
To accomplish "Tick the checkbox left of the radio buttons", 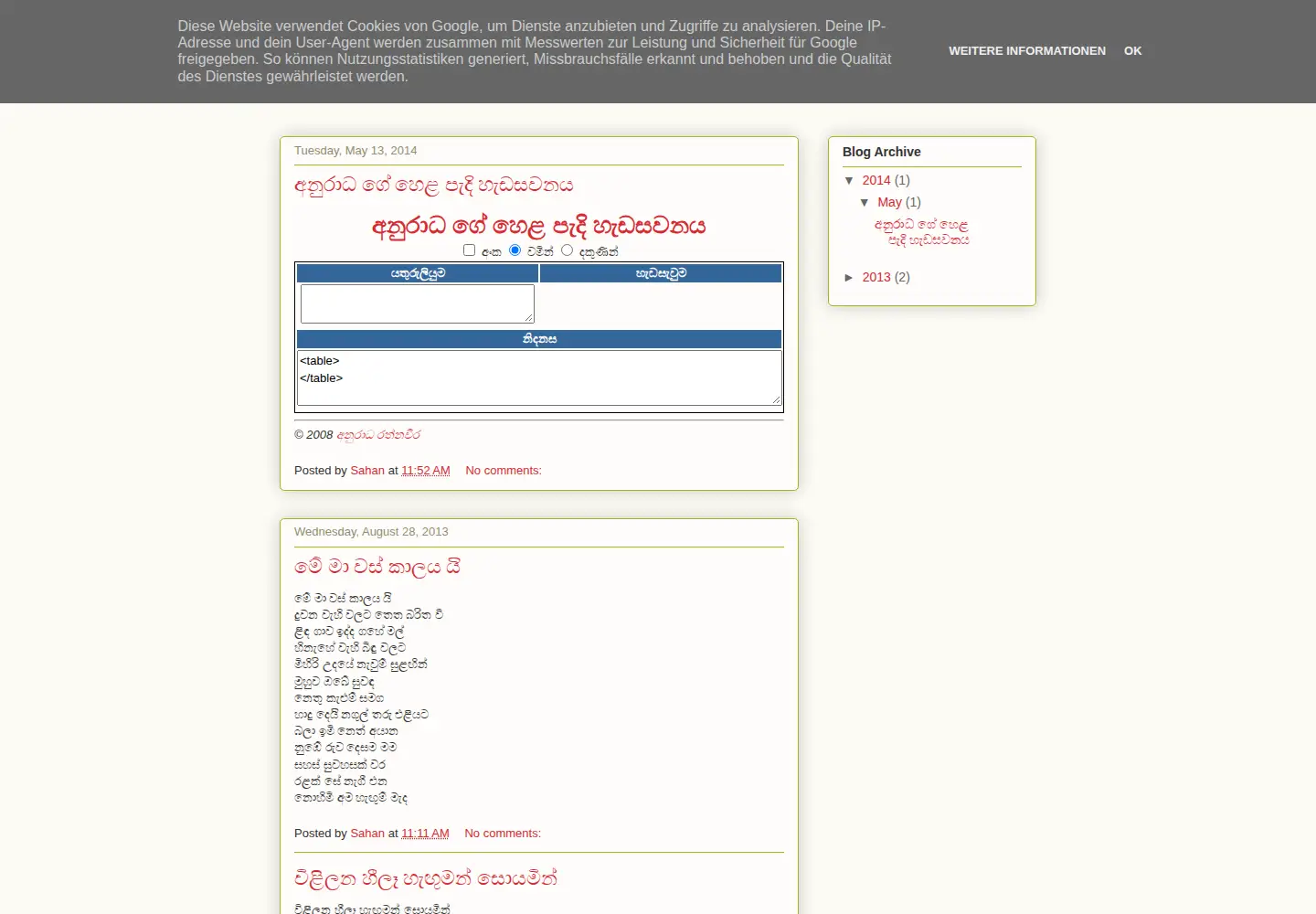I will 470,250.
